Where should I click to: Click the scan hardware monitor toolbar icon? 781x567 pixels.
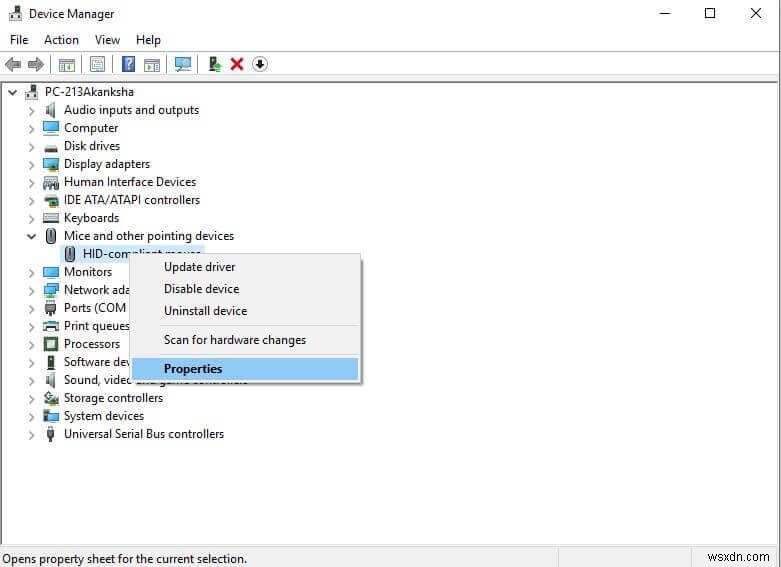tap(183, 64)
